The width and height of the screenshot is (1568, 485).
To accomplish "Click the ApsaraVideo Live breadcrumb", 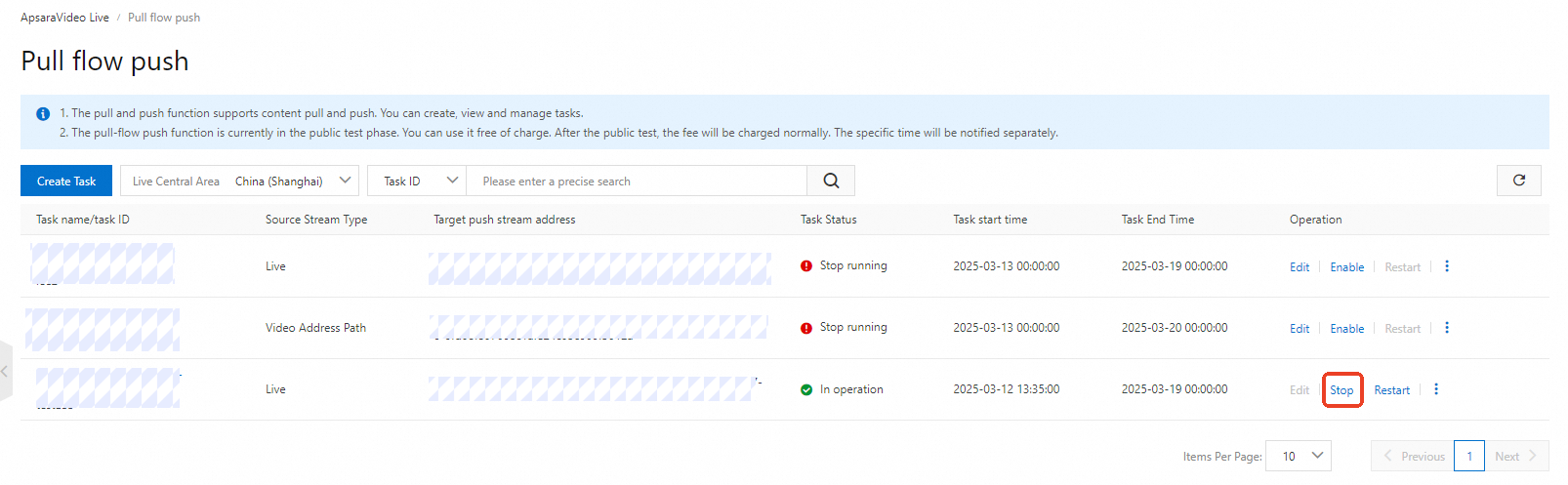I will (64, 18).
